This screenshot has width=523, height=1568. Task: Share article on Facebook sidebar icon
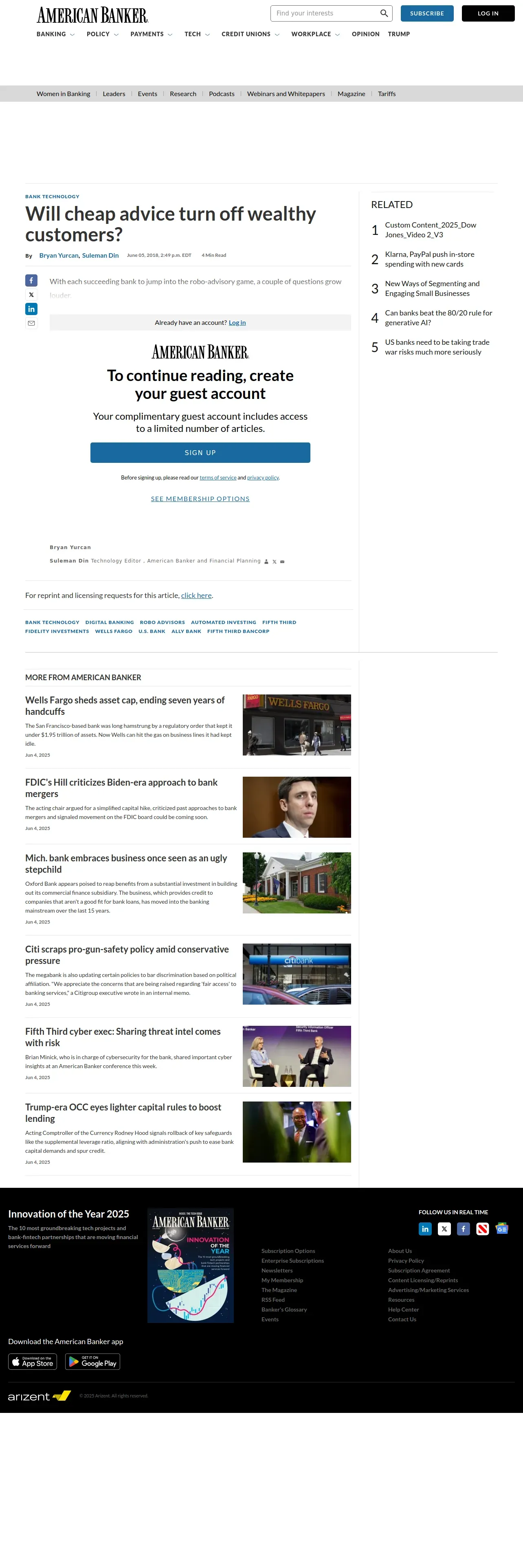tap(31, 280)
